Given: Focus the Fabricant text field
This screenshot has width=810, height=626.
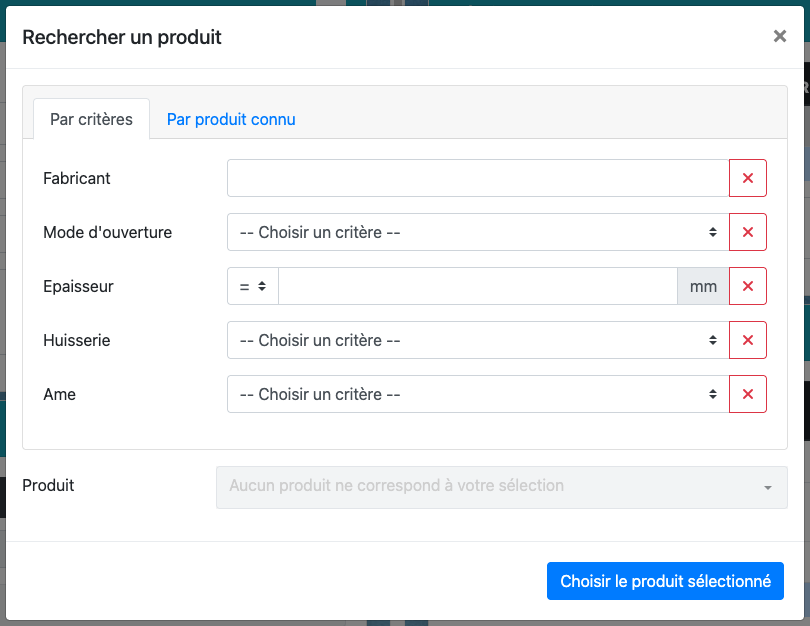Looking at the screenshot, I should (x=478, y=178).
